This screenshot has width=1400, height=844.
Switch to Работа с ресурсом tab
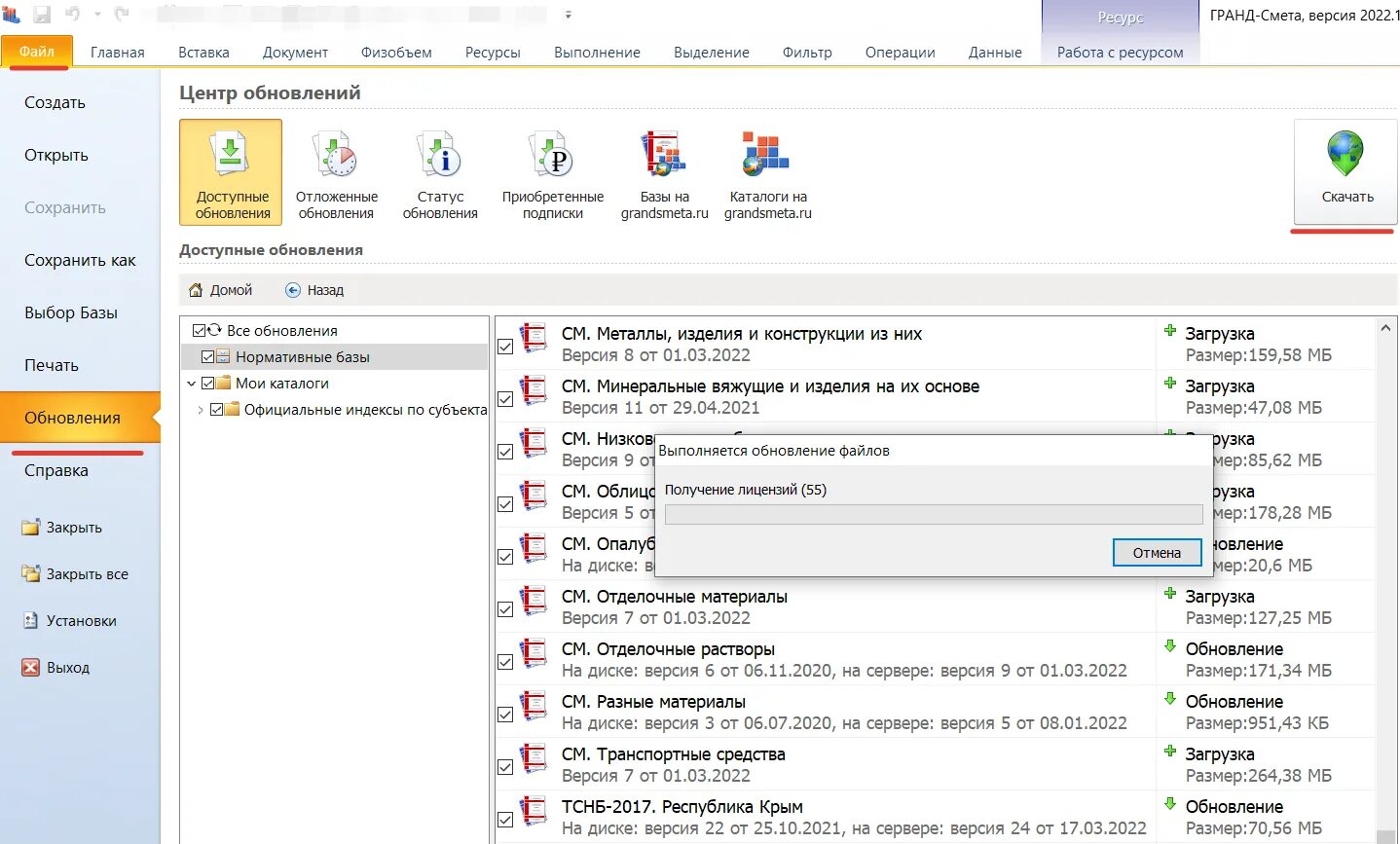[x=1121, y=53]
